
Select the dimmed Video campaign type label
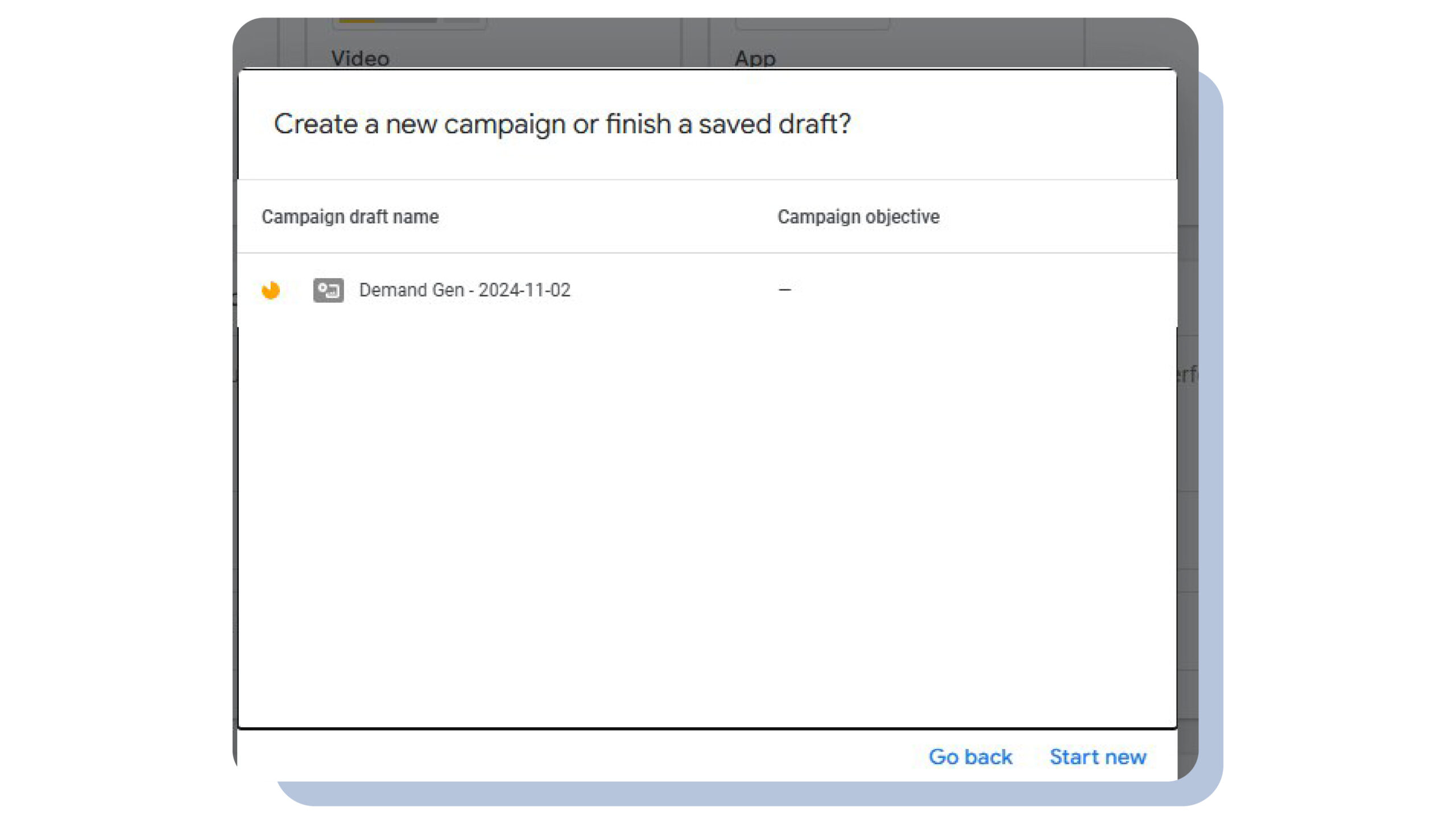pos(360,58)
